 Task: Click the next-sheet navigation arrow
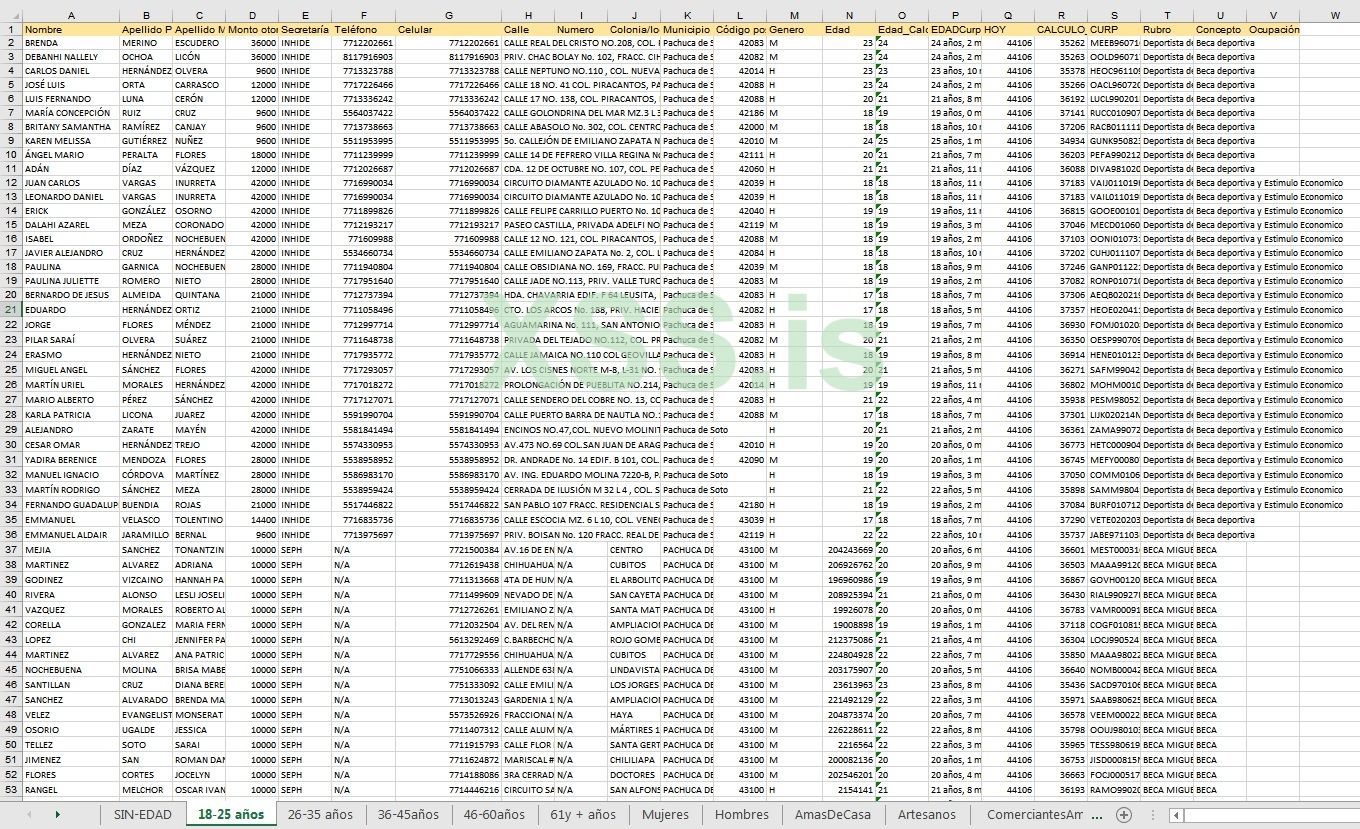(57, 815)
